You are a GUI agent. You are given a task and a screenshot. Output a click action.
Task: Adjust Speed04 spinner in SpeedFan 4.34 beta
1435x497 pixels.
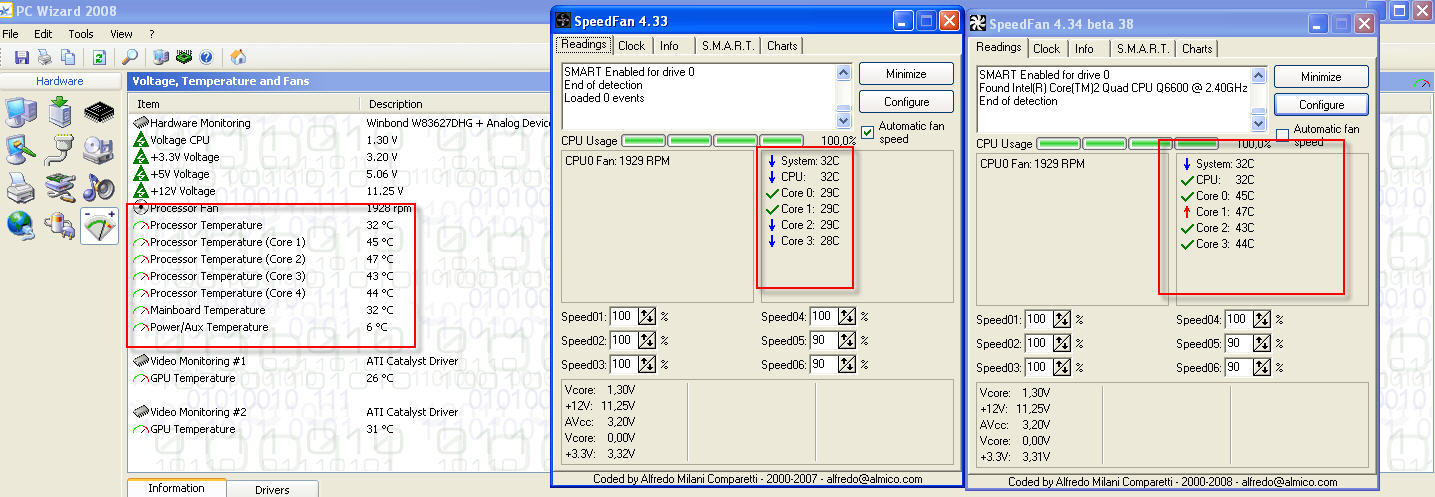point(1262,320)
